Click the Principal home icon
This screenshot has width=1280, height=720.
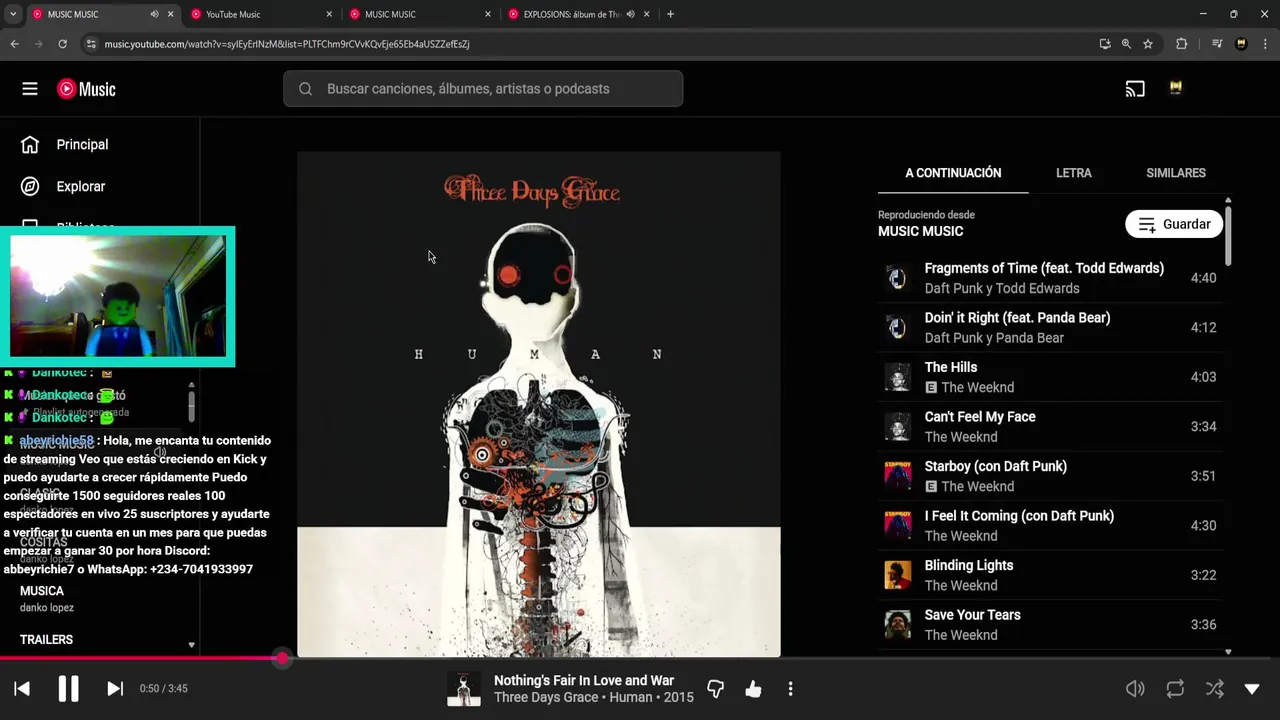click(30, 145)
